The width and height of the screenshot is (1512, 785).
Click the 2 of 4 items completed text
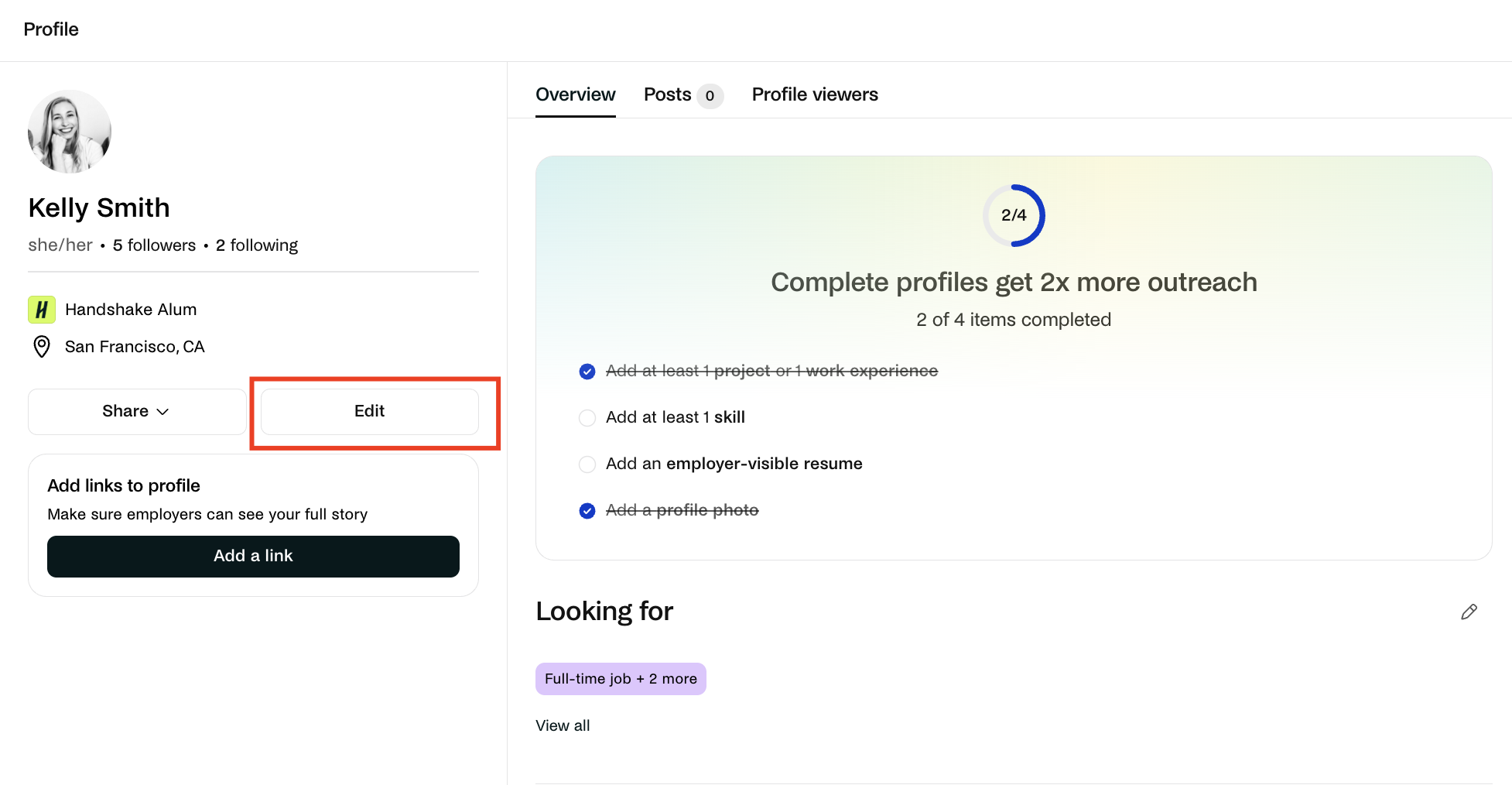coord(1014,320)
